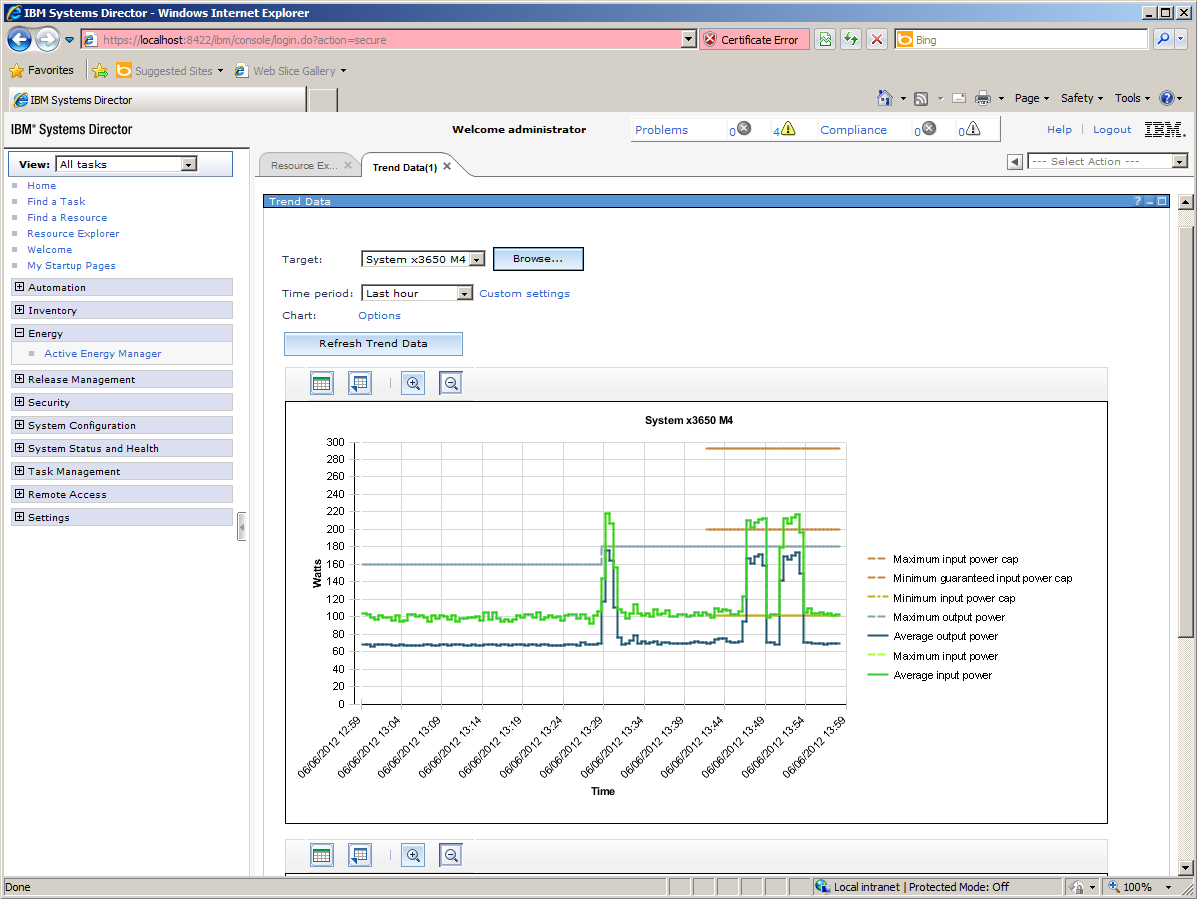Open Web Slice Gallery favorites item
The height and width of the screenshot is (899, 1197).
290,70
